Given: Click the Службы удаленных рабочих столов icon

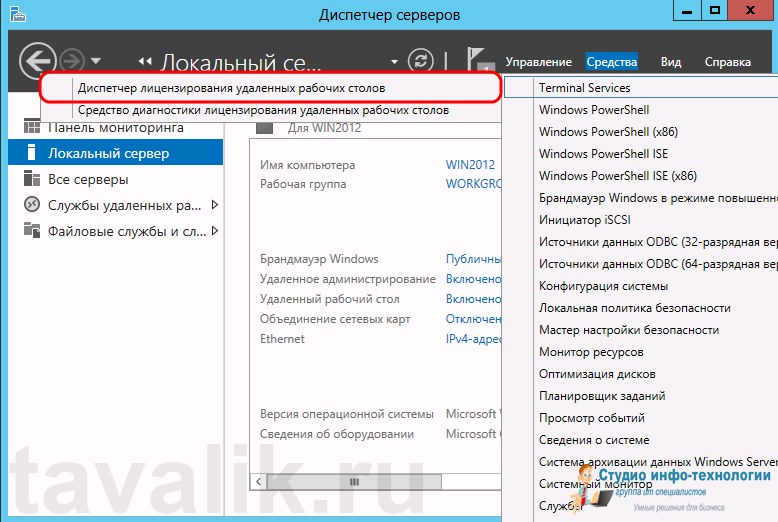Looking at the screenshot, I should click(x=32, y=206).
